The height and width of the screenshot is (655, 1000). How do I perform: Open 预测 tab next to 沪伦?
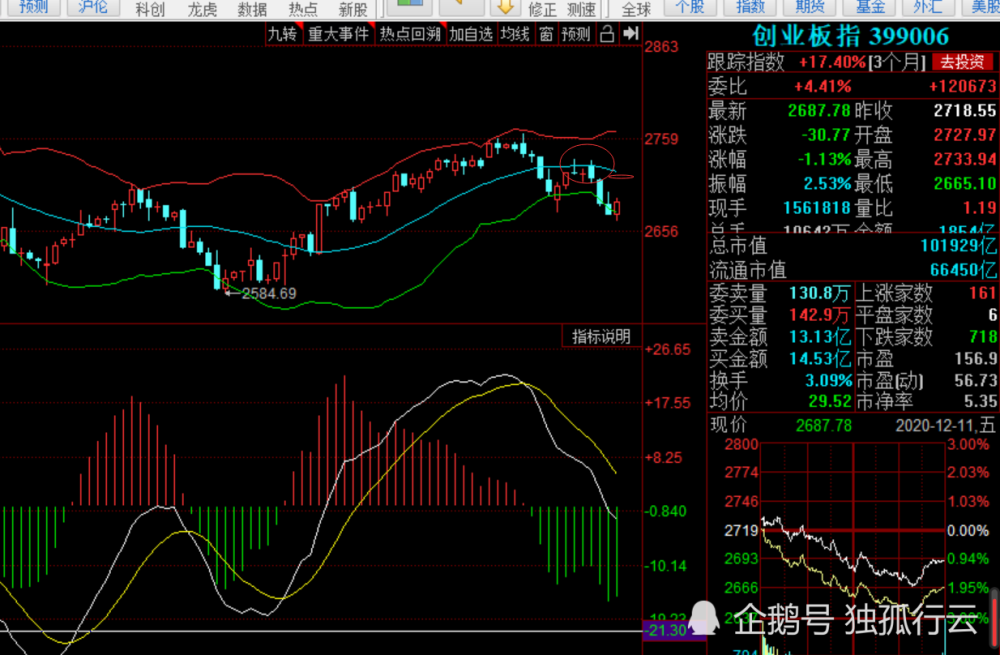coord(34,8)
